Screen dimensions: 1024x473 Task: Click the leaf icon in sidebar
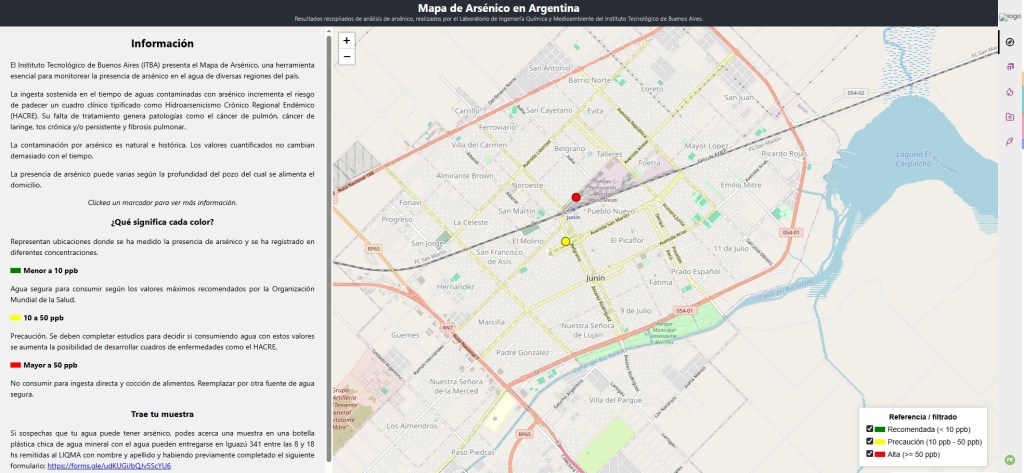(x=1010, y=141)
